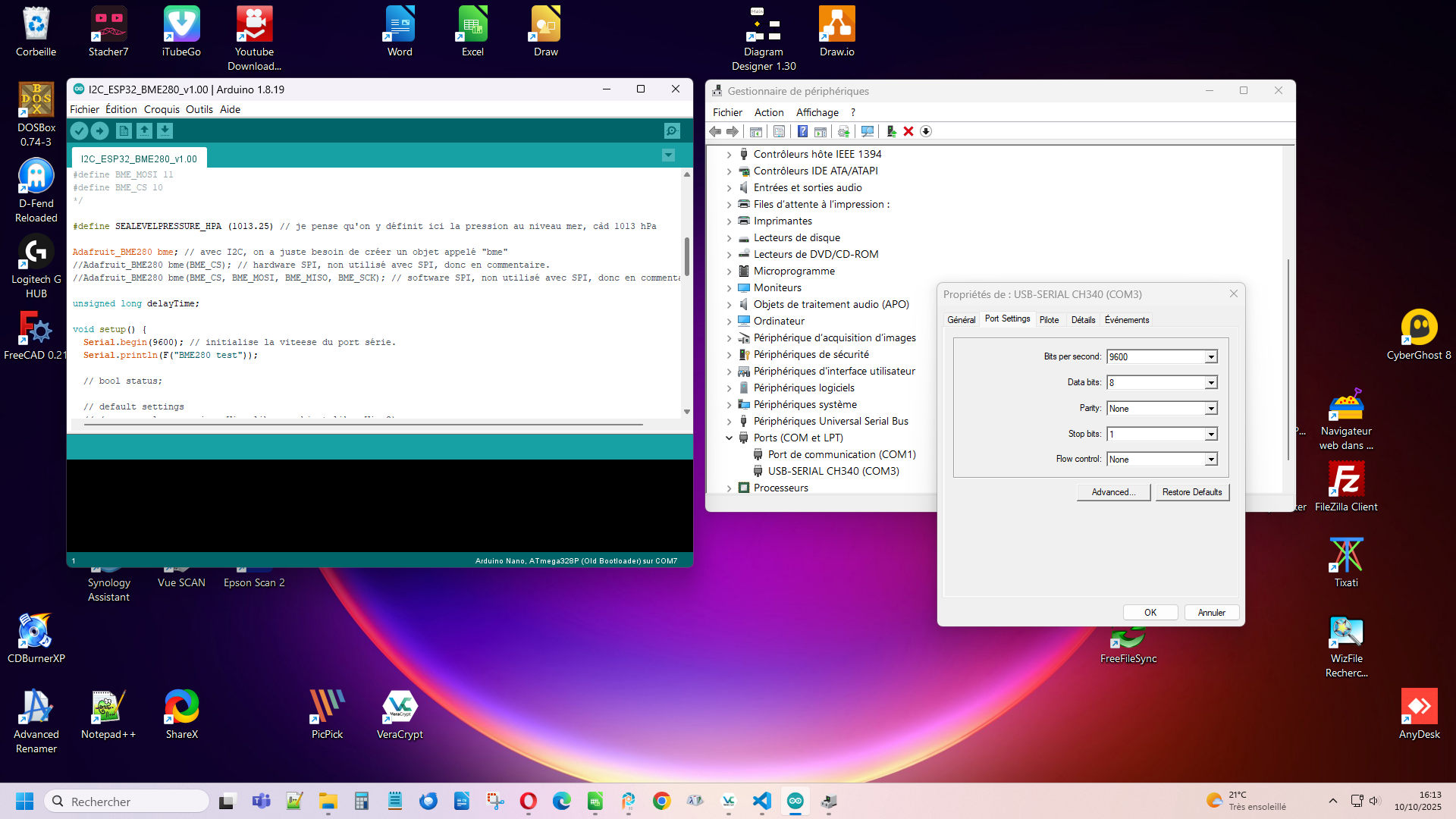Screen dimensions: 1456x819
Task: Click the red X uninstall device icon
Action: pos(908,131)
